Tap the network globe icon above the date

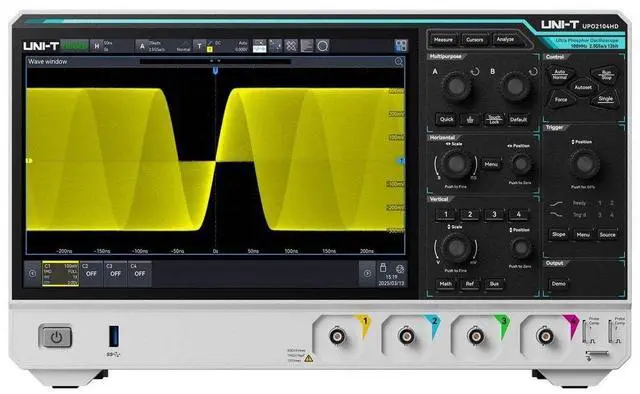pos(400,269)
